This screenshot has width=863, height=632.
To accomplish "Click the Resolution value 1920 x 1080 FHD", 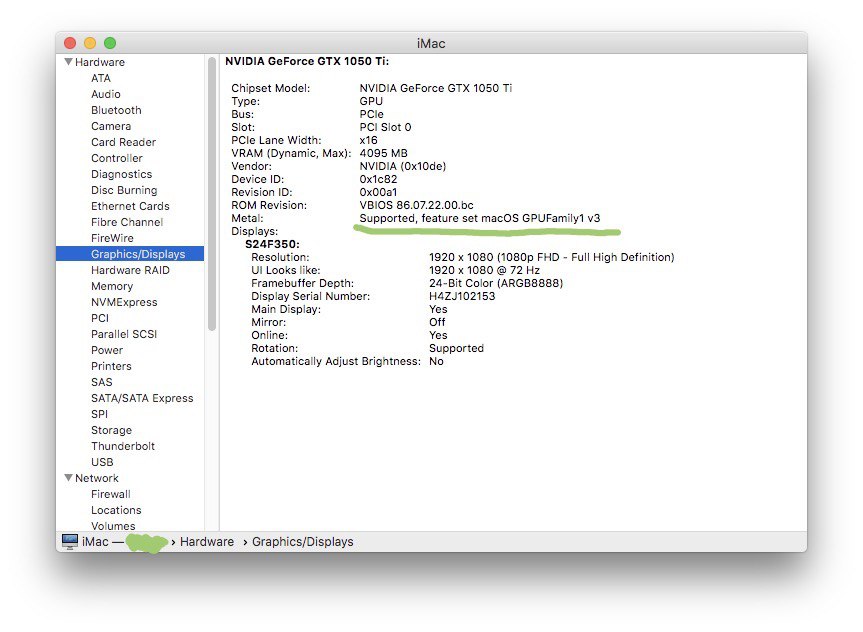I will [x=551, y=257].
